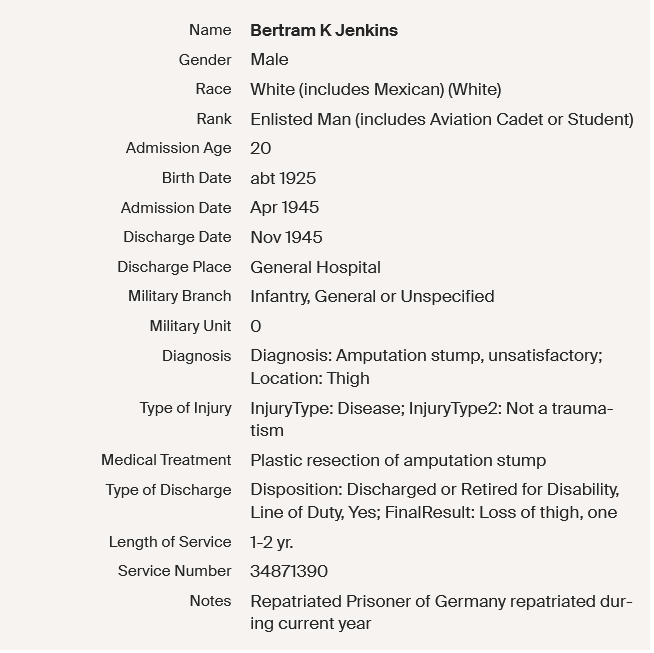Select the Type of Injury value text

coord(431,419)
